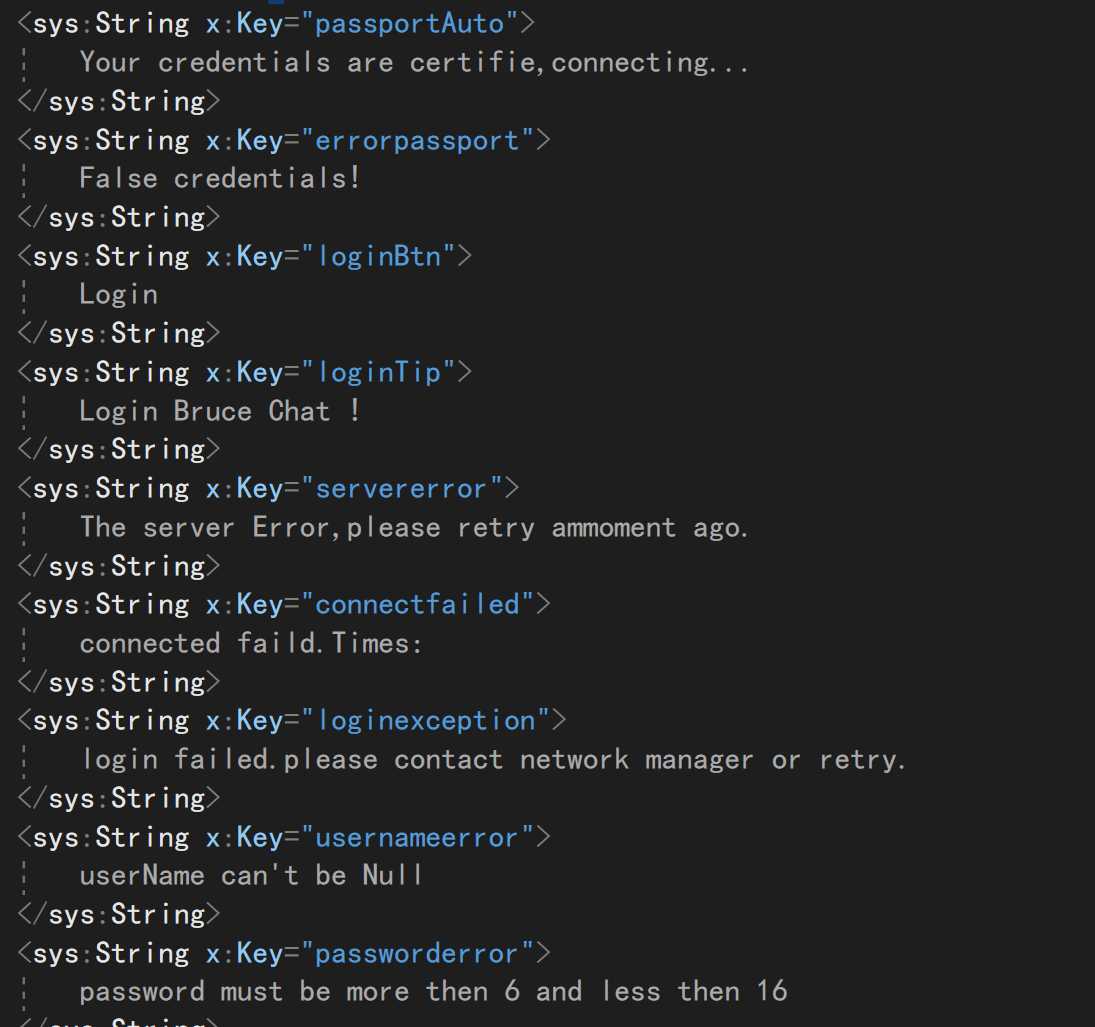
Task: Click on "userName can't be Null" text
Action: tap(250, 876)
